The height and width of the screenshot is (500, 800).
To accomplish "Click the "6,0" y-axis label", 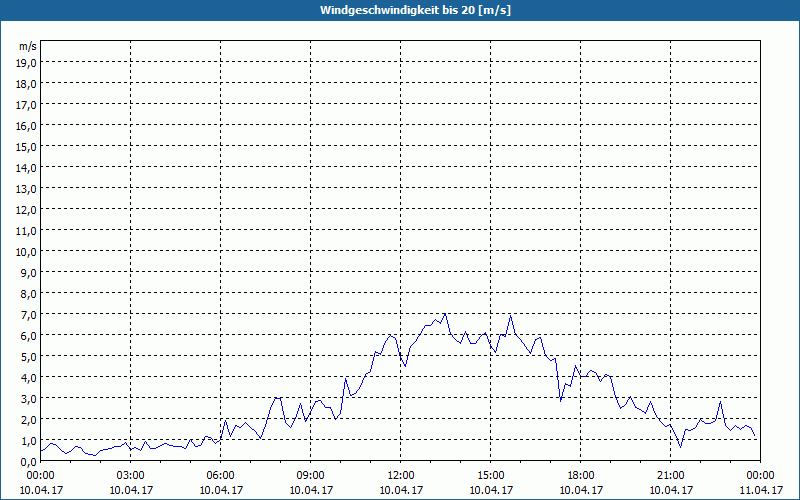I will click(29, 336).
